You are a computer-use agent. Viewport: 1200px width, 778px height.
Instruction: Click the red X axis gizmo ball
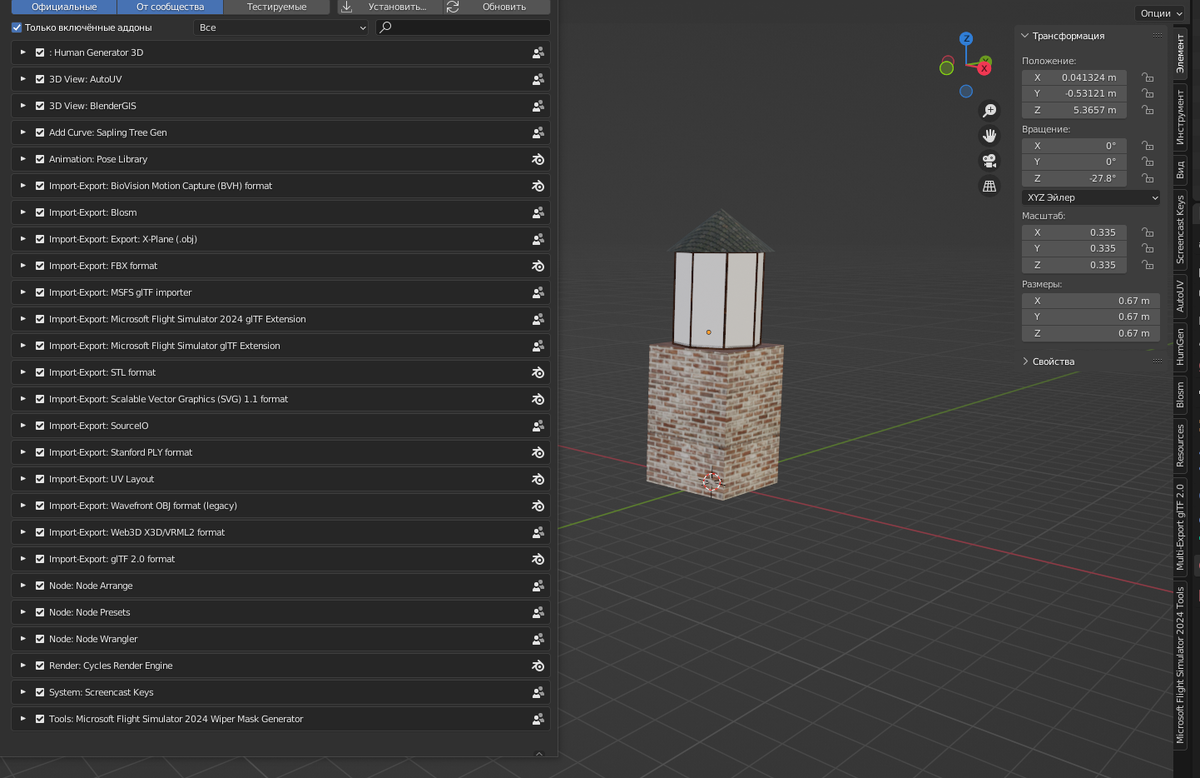pos(985,68)
